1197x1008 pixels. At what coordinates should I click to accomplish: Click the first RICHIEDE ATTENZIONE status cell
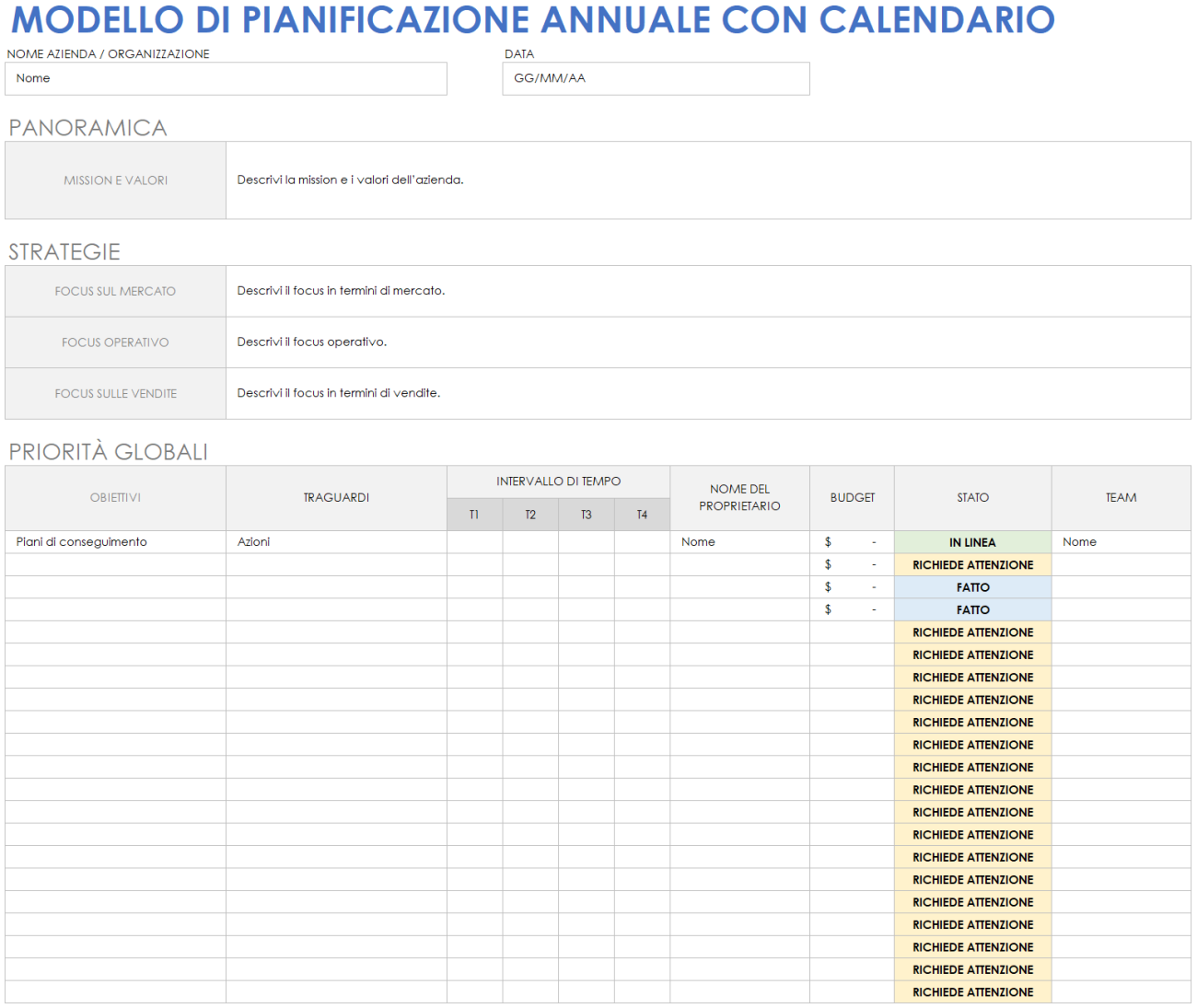click(972, 564)
